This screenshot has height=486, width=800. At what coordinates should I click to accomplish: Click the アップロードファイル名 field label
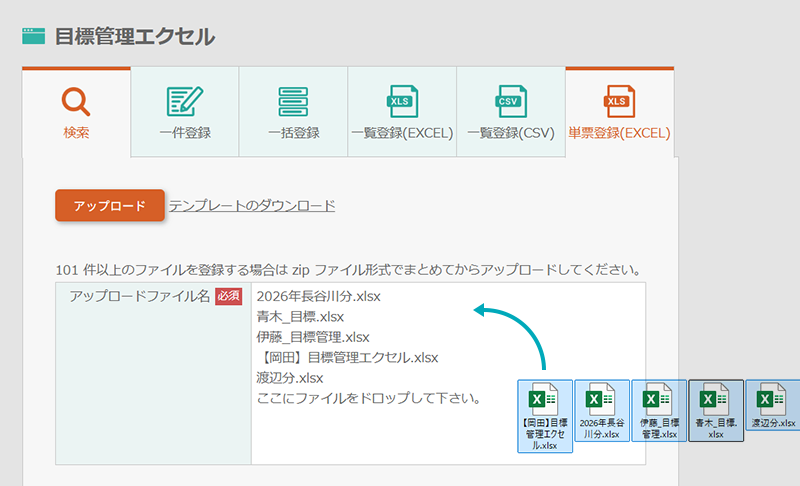pyautogui.click(x=140, y=296)
